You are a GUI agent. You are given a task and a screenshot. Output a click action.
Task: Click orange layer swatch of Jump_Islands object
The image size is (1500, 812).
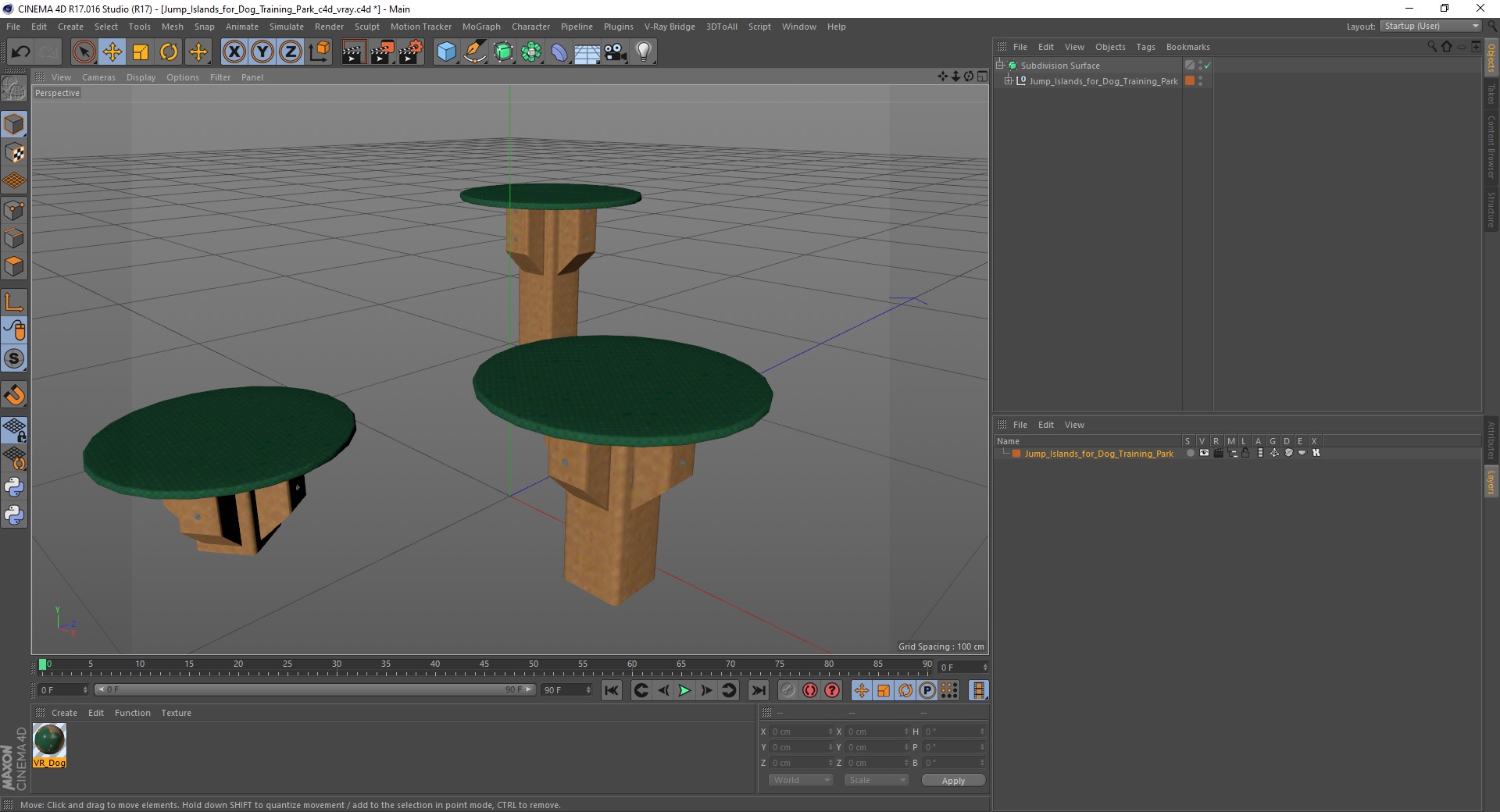point(1190,80)
